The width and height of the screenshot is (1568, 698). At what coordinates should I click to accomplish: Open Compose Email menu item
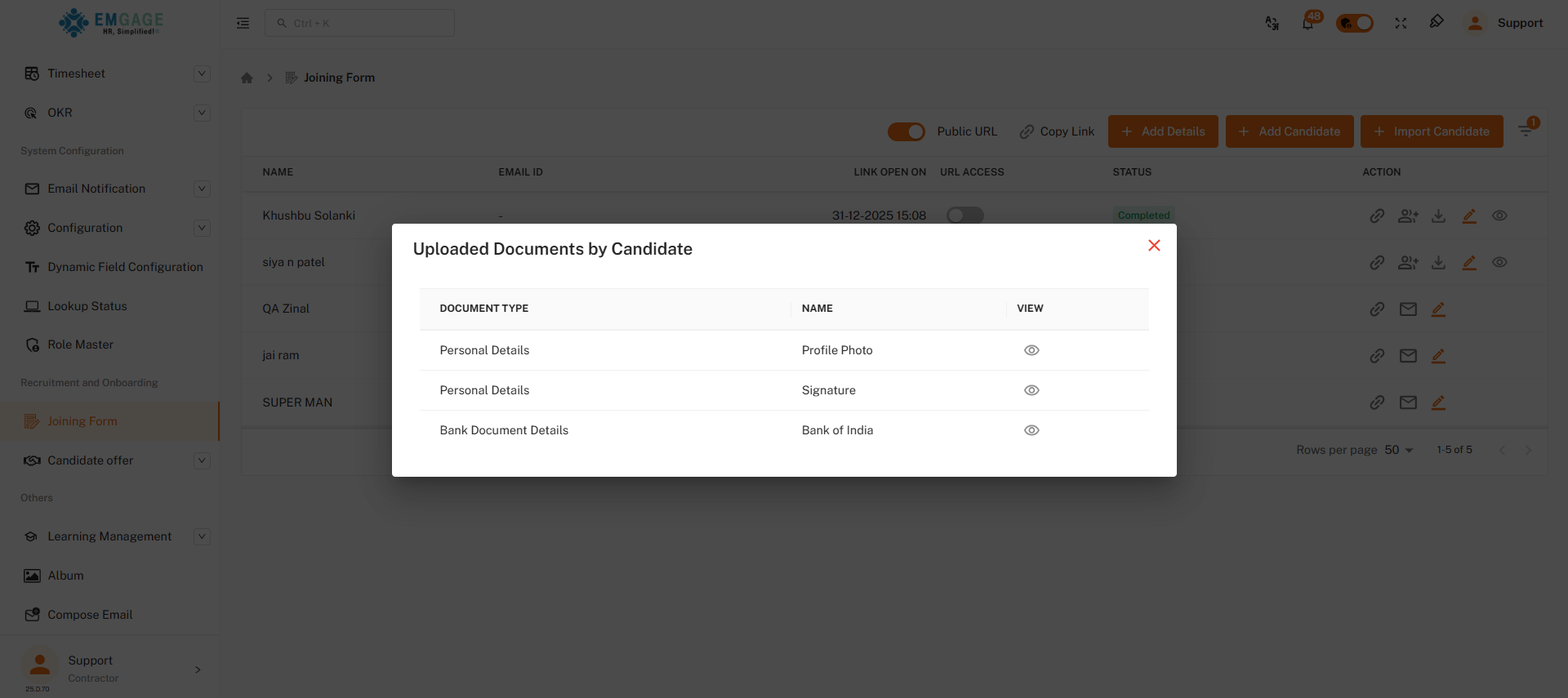tap(109, 615)
